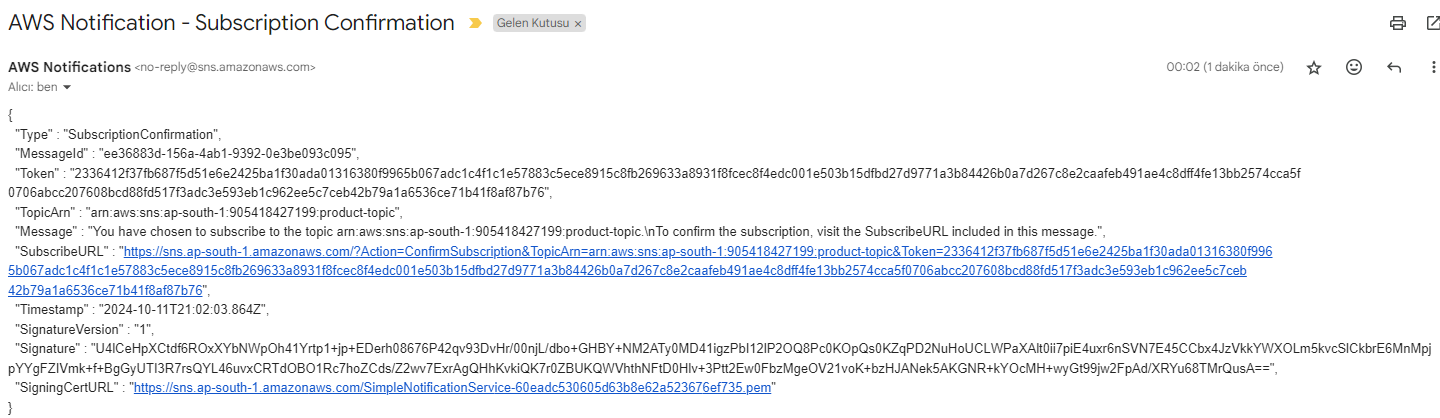Remove the Gelen Kutusu label with x
The width and height of the screenshot is (1440, 418).
click(x=578, y=23)
